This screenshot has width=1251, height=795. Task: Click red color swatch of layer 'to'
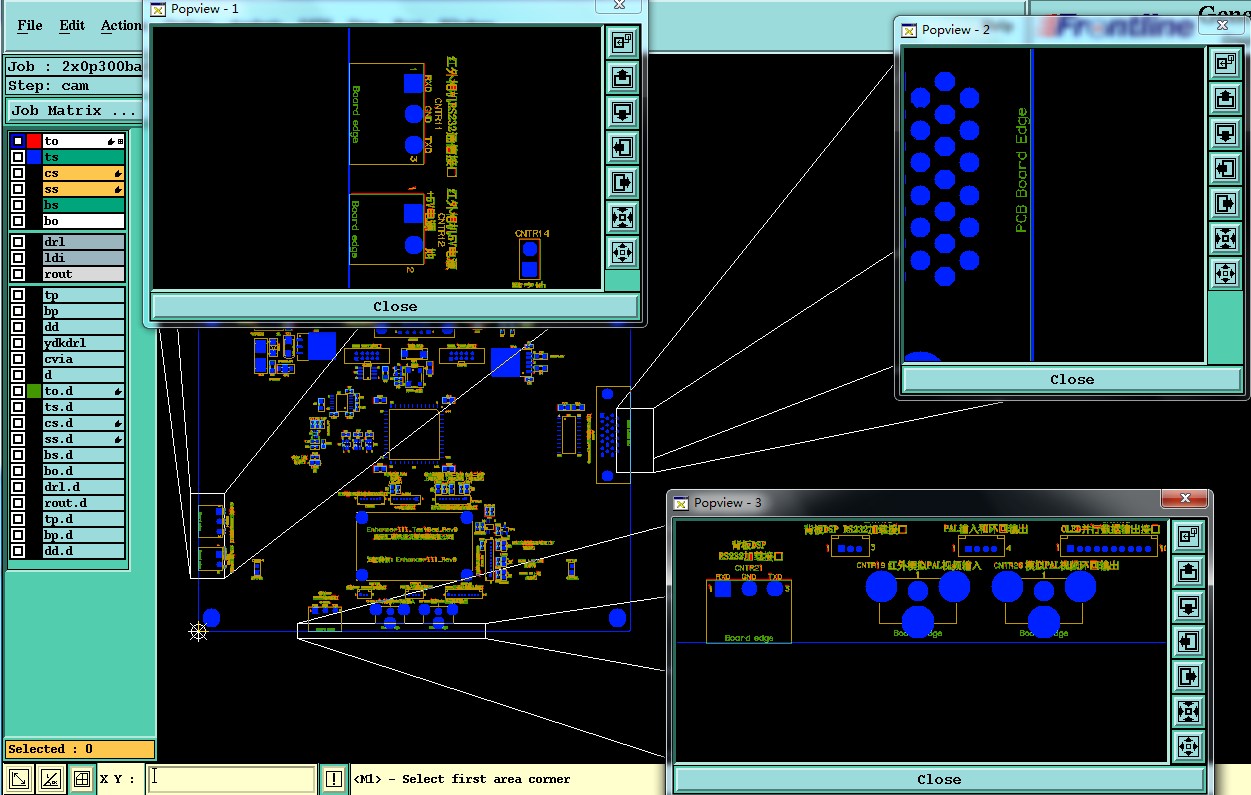click(x=34, y=141)
